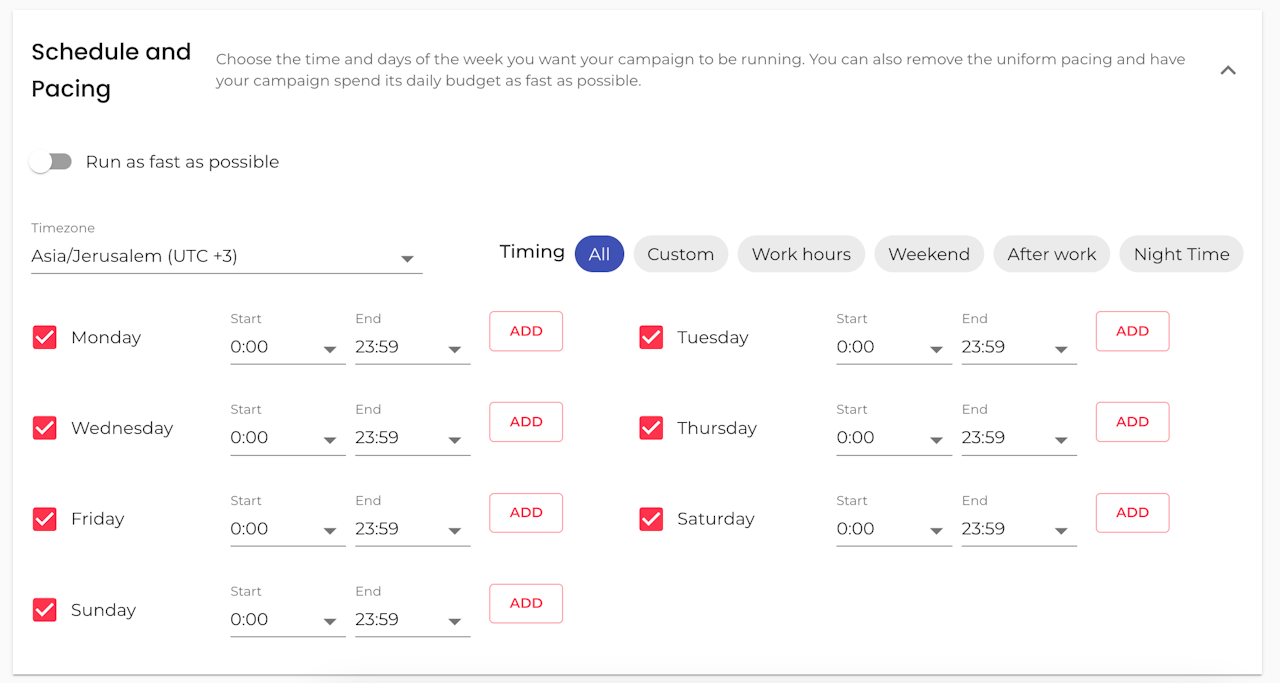
Task: Select After work timing preset
Action: pyautogui.click(x=1051, y=254)
